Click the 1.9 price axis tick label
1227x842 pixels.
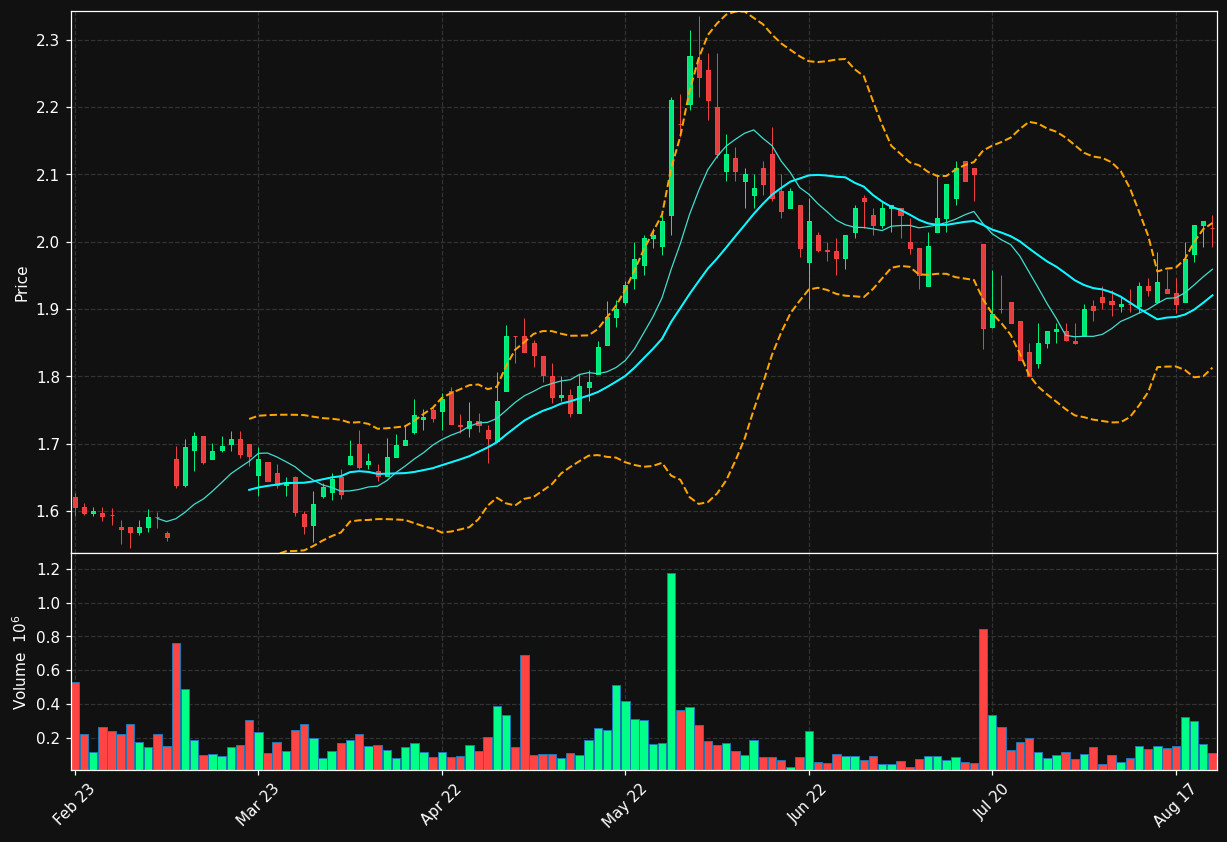coord(49,310)
